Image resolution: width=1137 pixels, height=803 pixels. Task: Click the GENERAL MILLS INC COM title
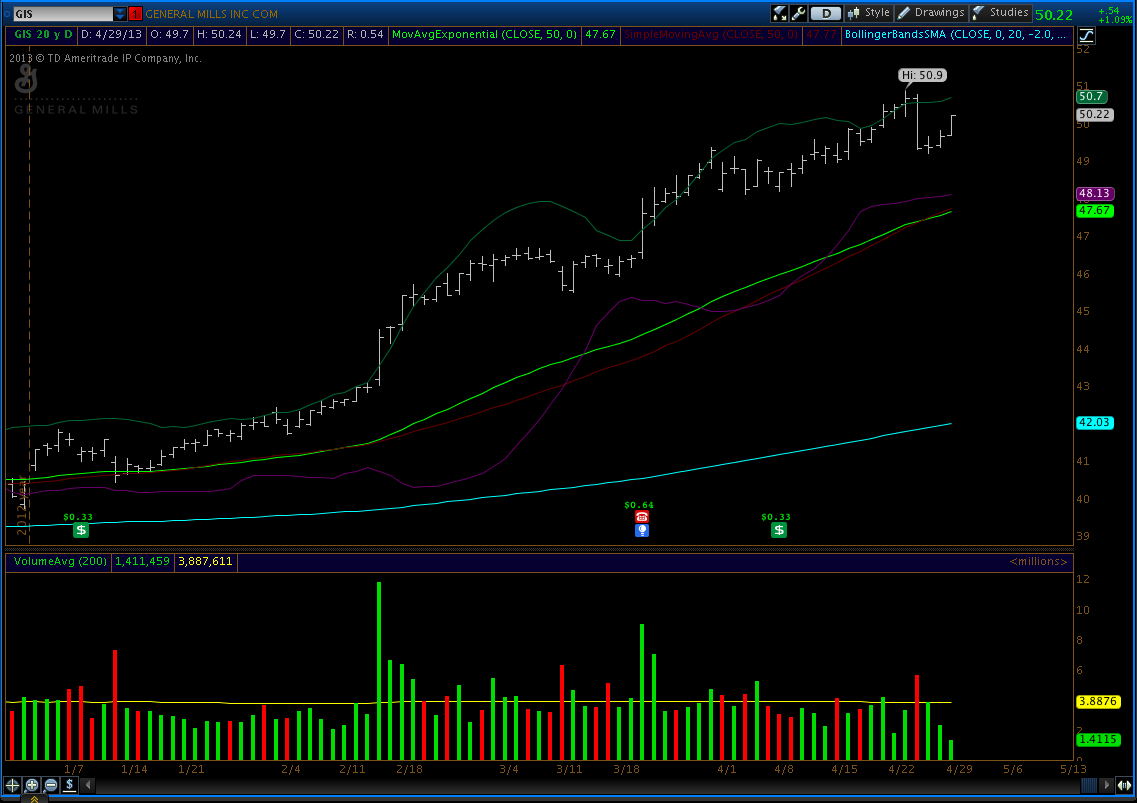pos(211,14)
